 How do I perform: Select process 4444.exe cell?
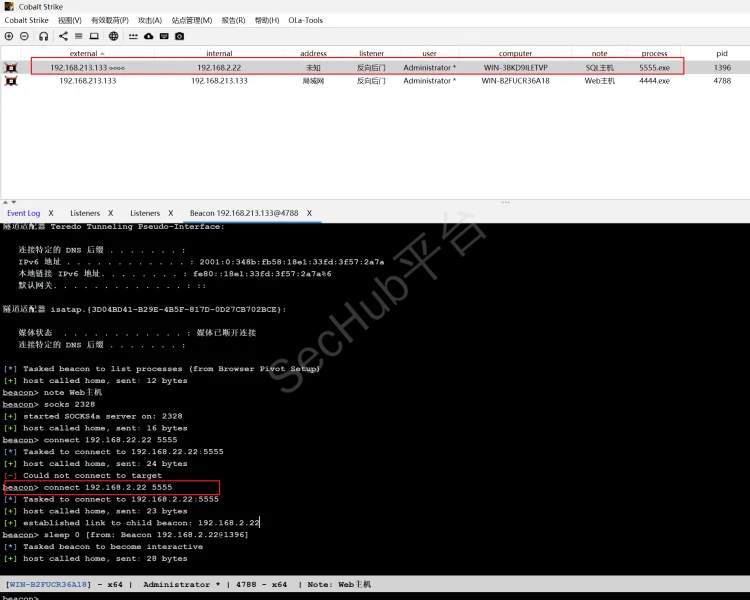coord(654,81)
